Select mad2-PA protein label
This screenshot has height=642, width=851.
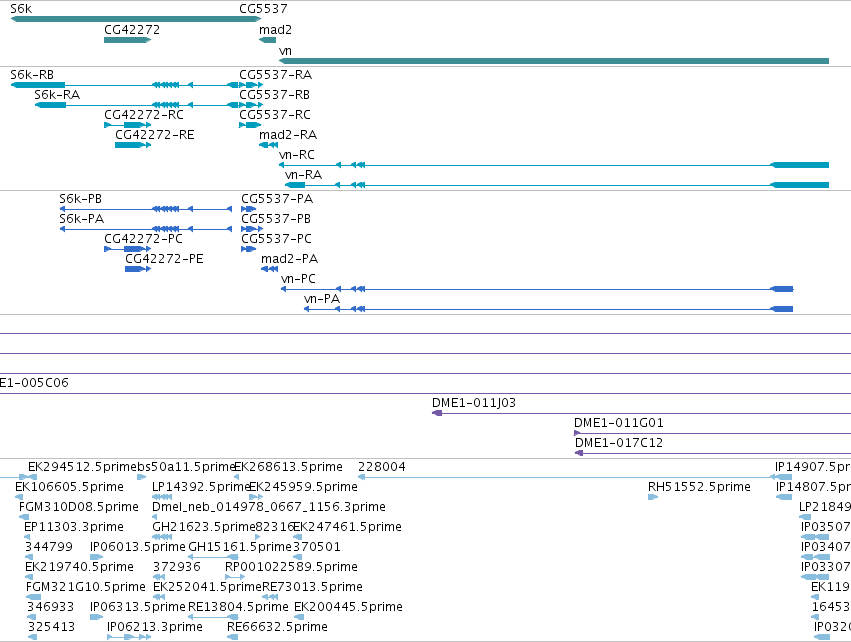[290, 259]
